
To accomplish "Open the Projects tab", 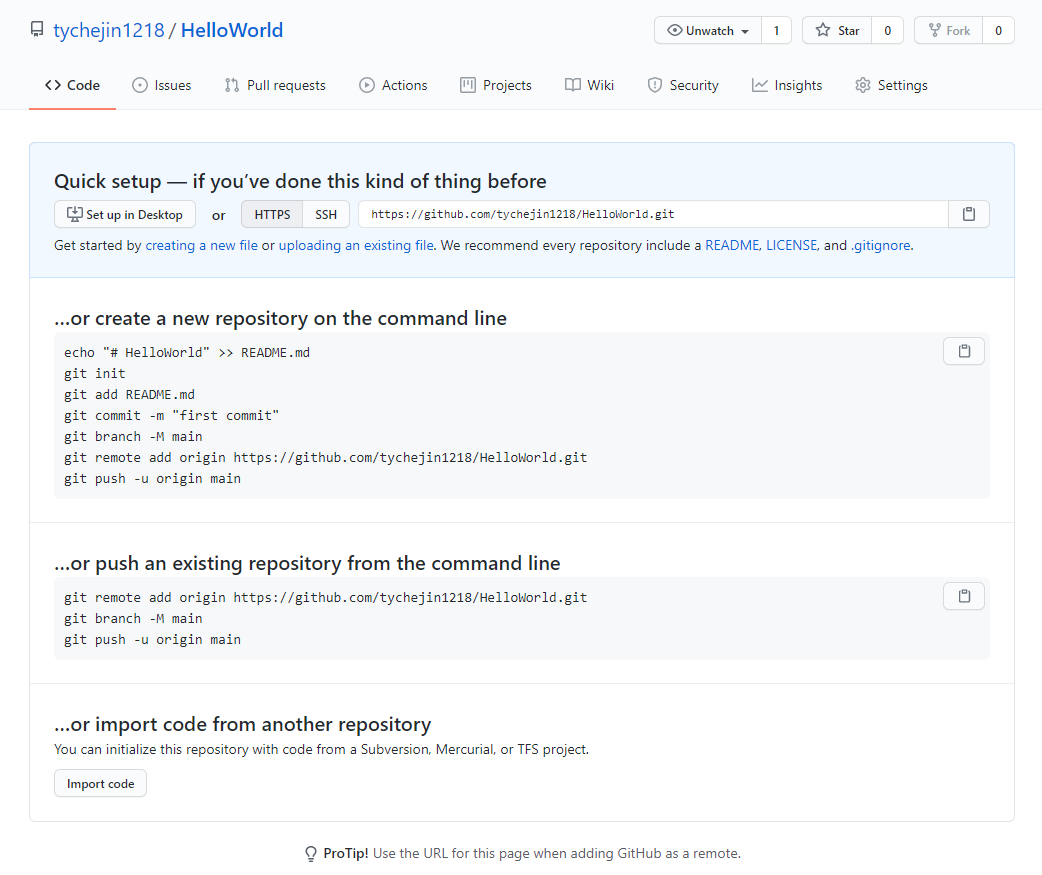I will tap(496, 86).
